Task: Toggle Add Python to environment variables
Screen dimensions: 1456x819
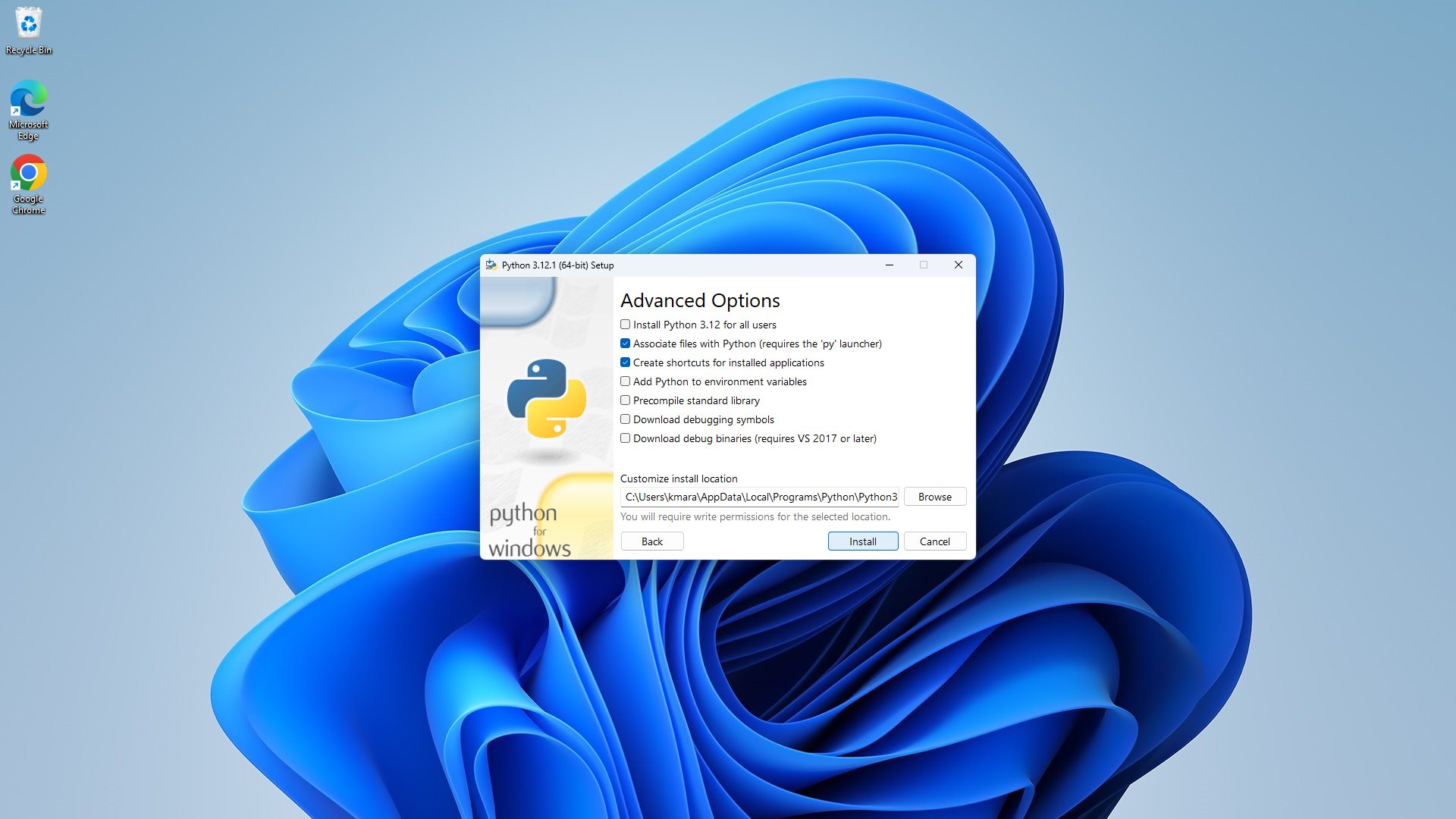Action: 625,381
